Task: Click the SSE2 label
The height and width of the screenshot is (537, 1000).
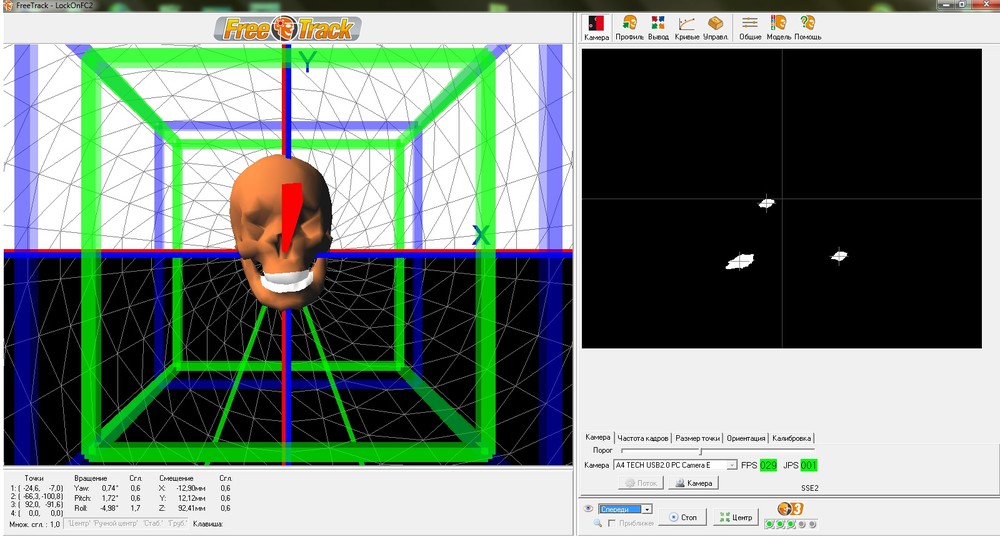Action: tap(810, 488)
